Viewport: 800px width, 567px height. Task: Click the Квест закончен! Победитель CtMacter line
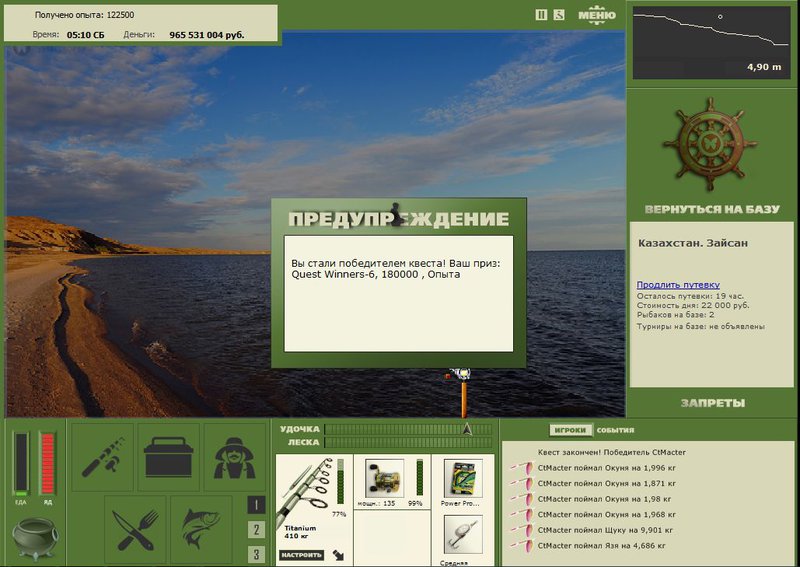pos(612,452)
